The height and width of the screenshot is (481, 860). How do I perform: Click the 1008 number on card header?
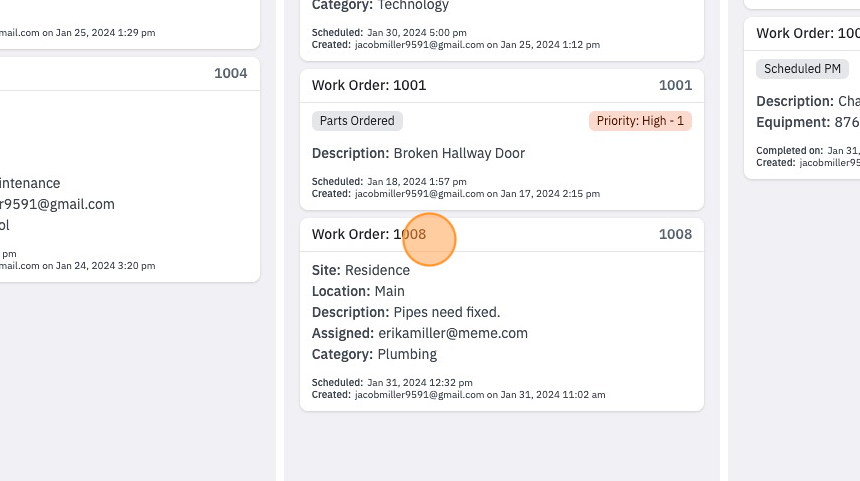coord(675,234)
